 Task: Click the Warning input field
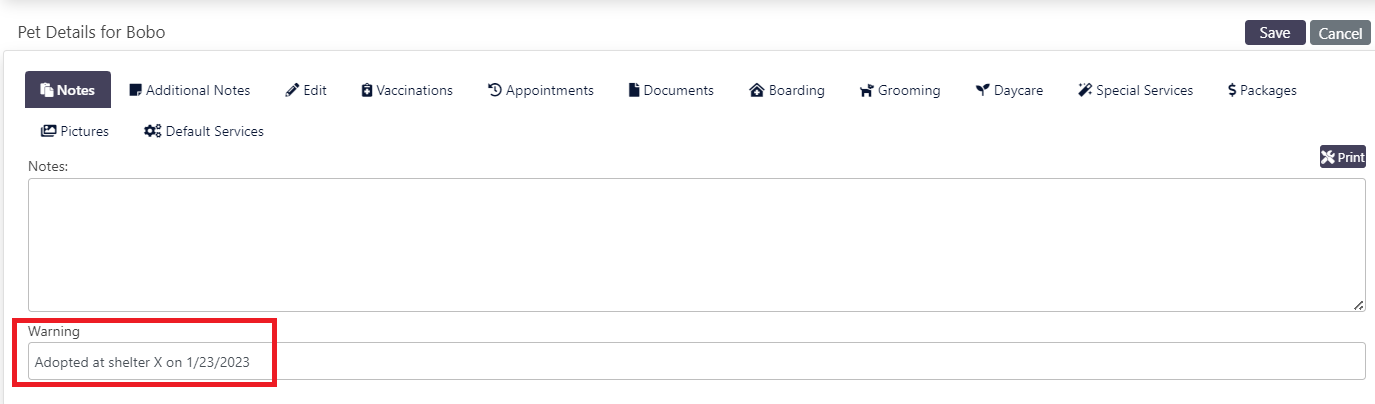[696, 361]
